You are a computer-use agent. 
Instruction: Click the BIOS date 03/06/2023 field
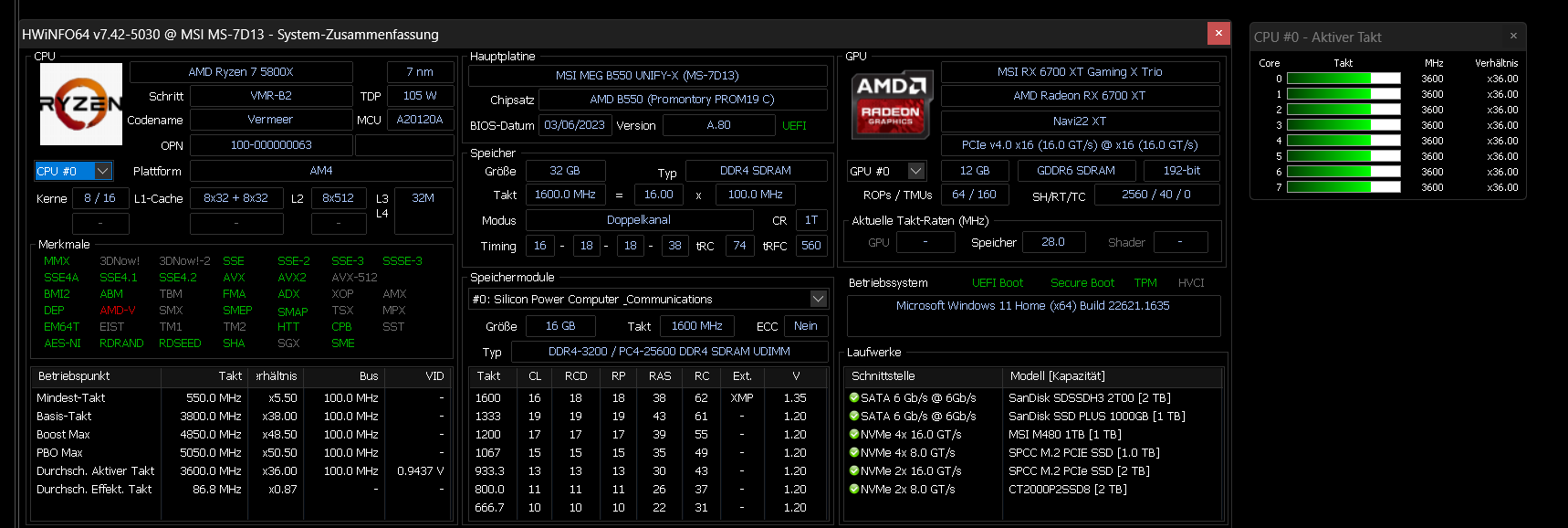pos(575,125)
